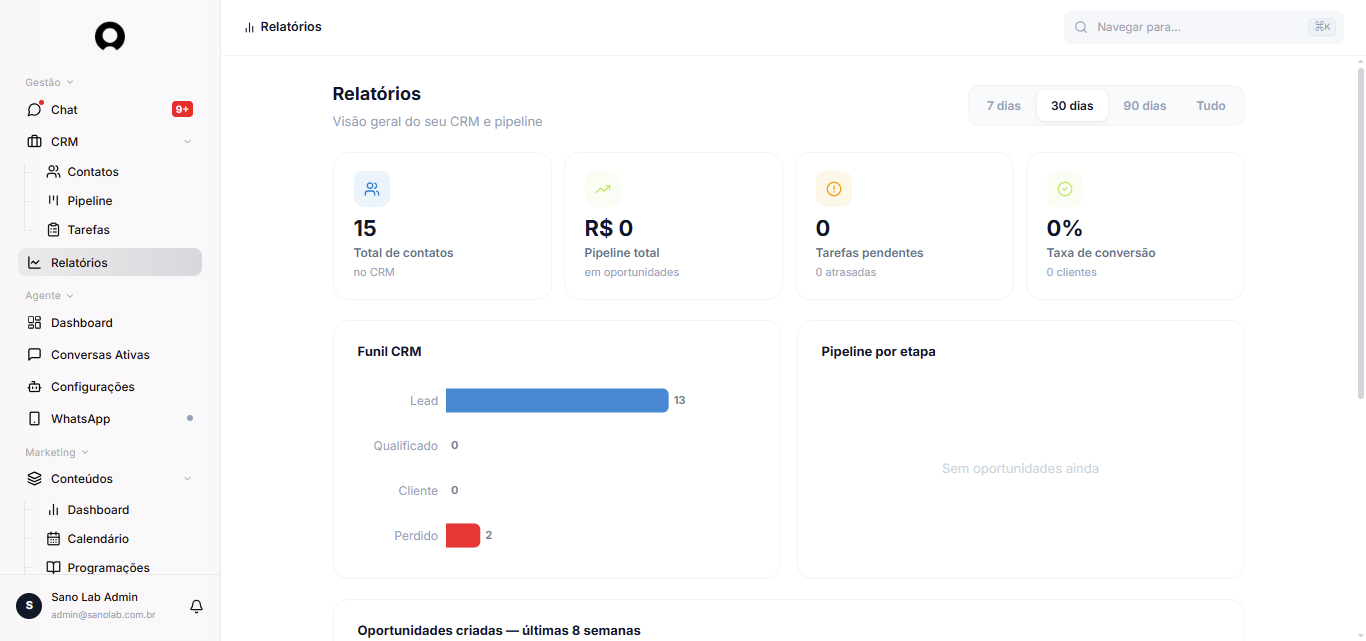Select the Tudo period
Screen dimensions: 1366x641
1211,105
